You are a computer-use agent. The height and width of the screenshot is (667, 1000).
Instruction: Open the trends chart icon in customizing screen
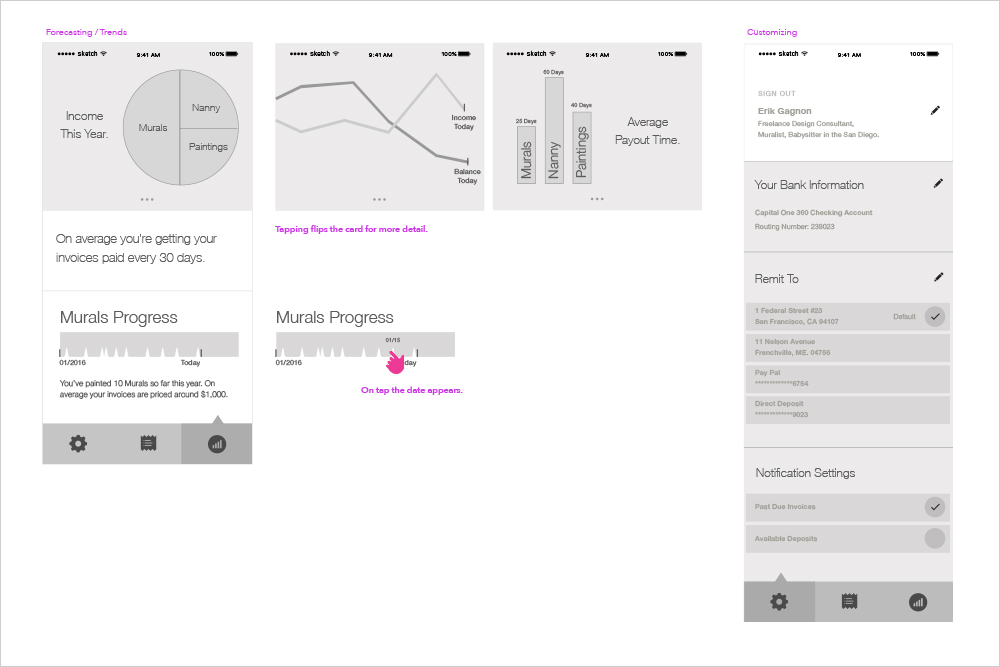tap(918, 602)
